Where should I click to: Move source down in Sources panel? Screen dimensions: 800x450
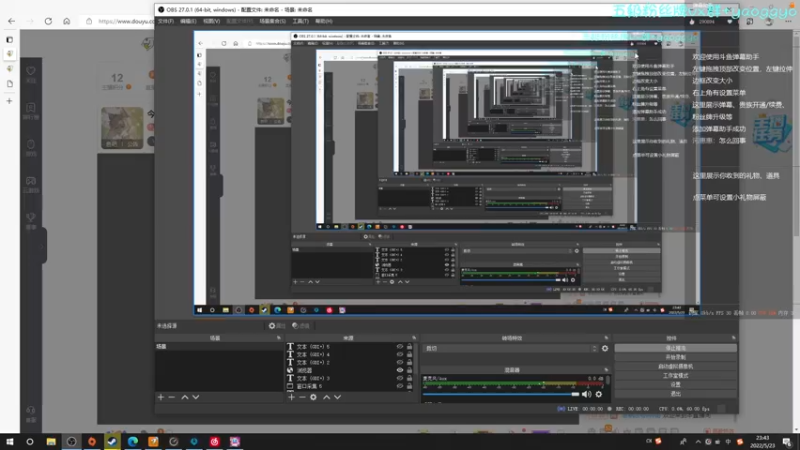point(338,397)
